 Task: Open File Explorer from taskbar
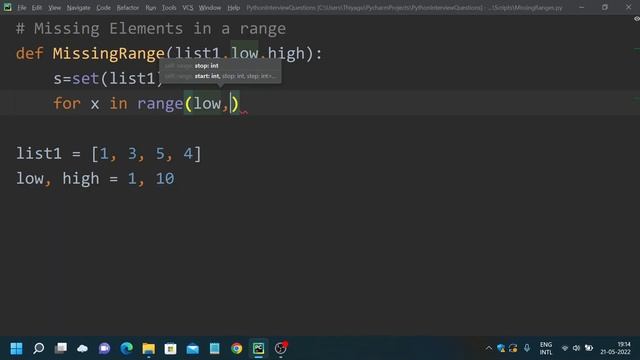click(149, 348)
